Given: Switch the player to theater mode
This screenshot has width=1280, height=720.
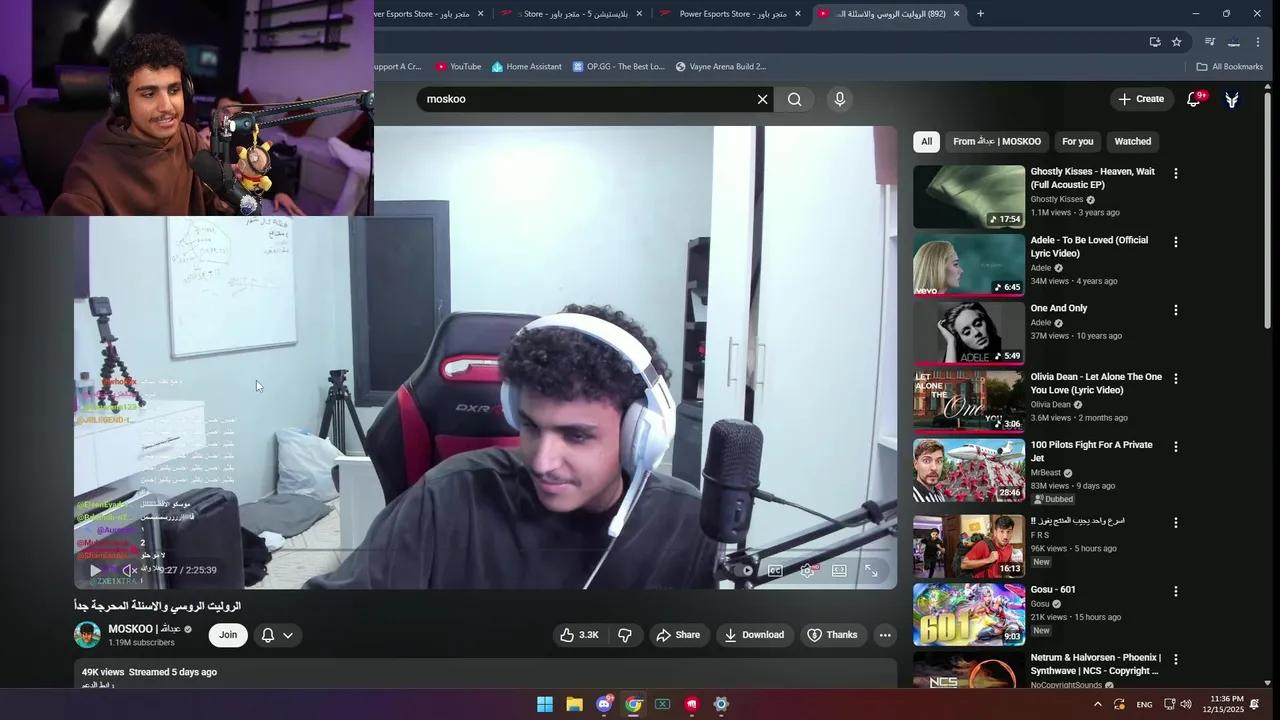Looking at the screenshot, I should [x=839, y=570].
